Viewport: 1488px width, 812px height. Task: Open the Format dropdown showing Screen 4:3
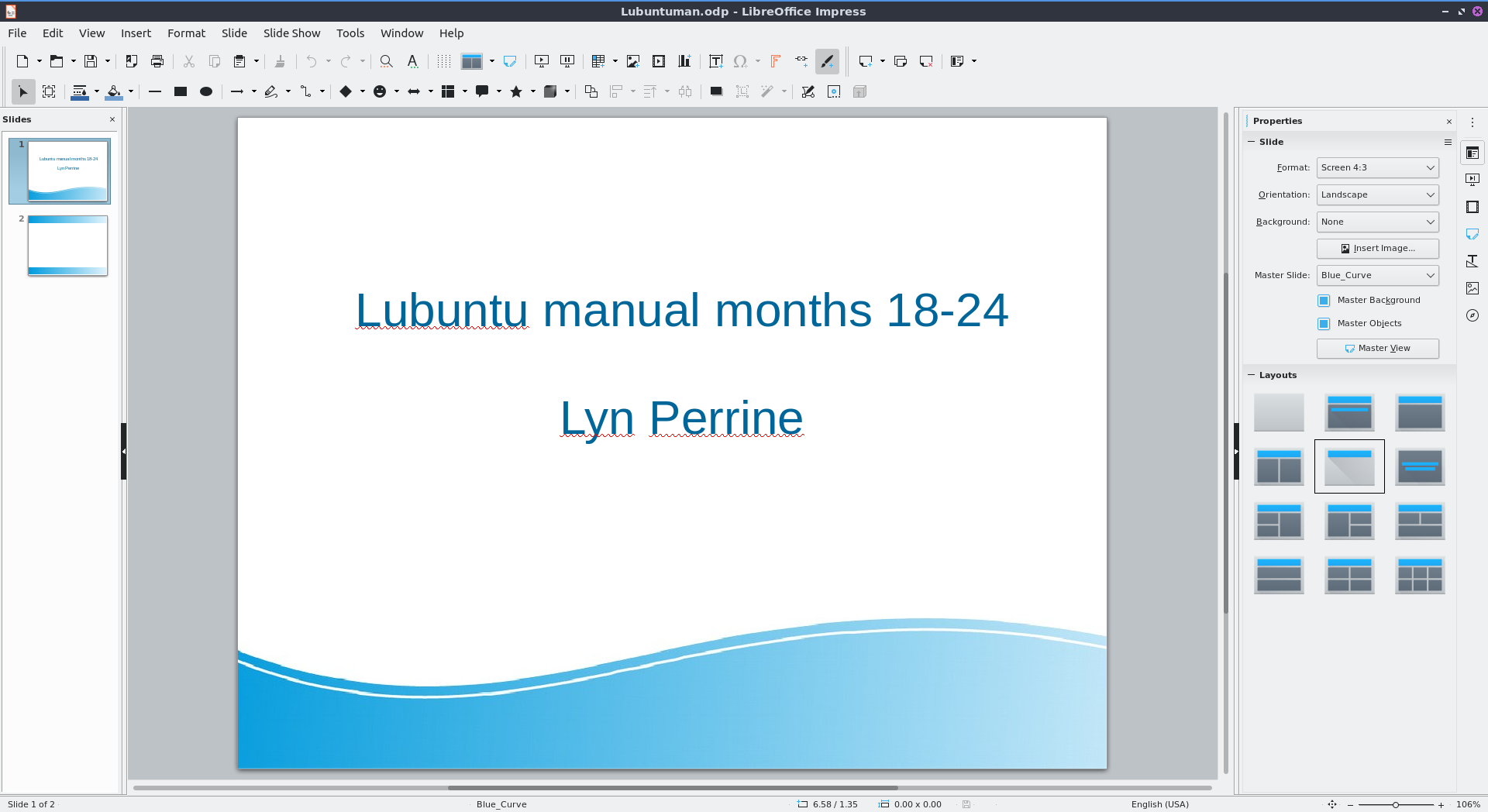(1377, 168)
